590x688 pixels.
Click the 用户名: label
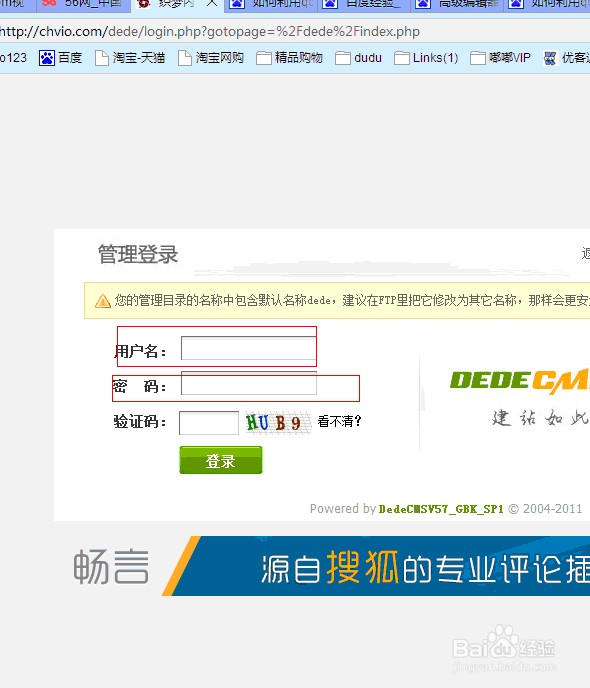click(x=140, y=351)
